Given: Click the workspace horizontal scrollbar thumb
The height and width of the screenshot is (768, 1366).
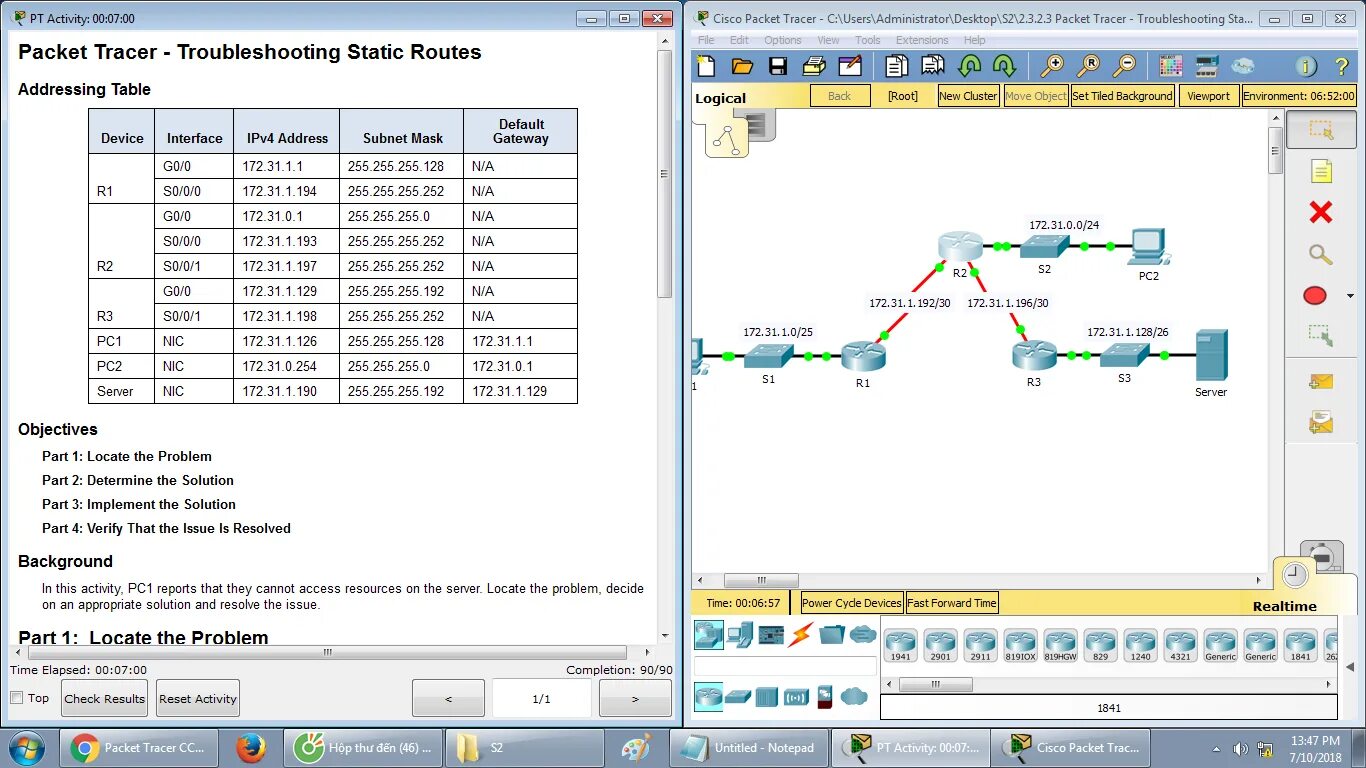Looking at the screenshot, I should coord(761,580).
